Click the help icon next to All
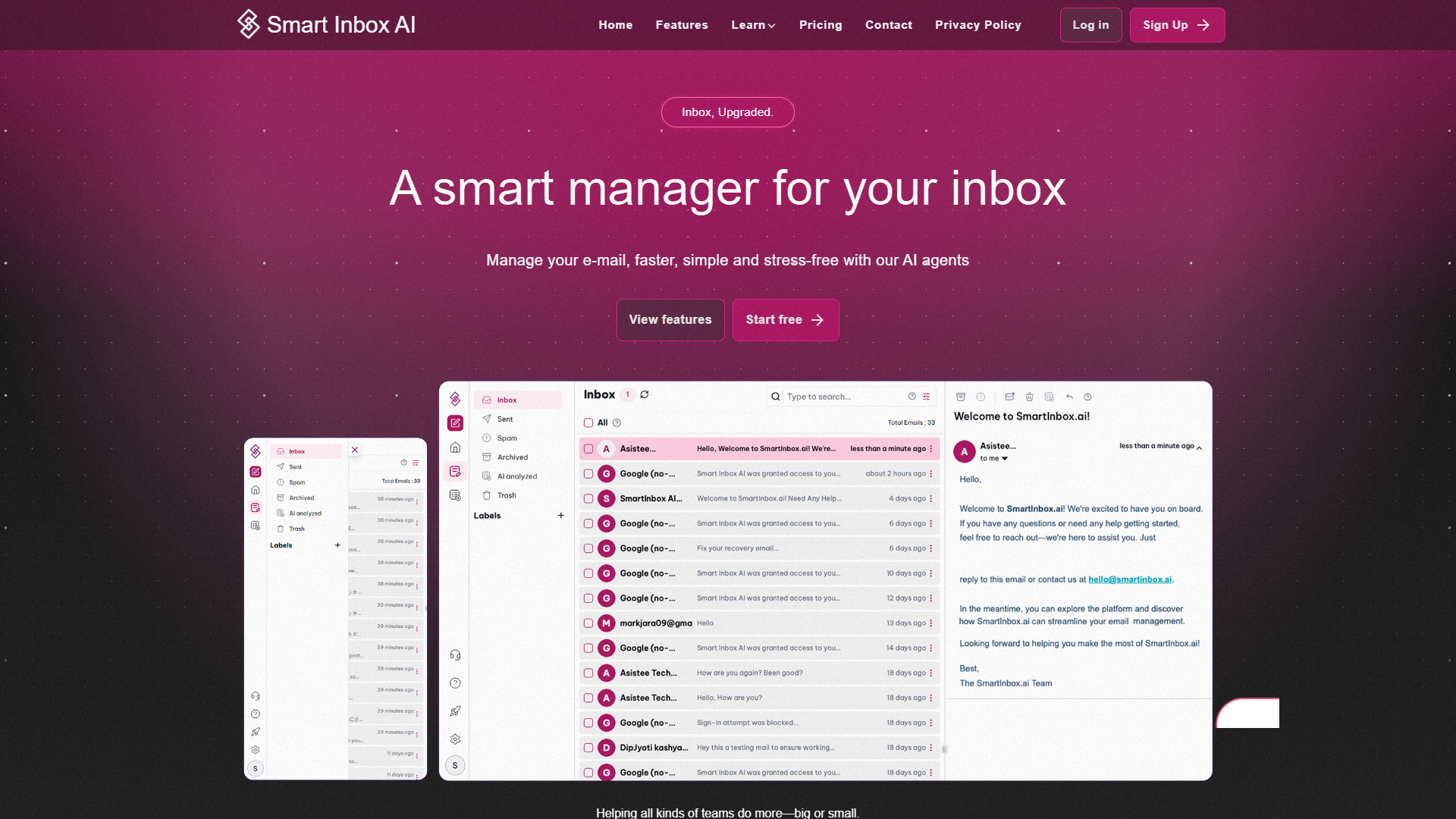The image size is (1456, 819). coord(617,423)
